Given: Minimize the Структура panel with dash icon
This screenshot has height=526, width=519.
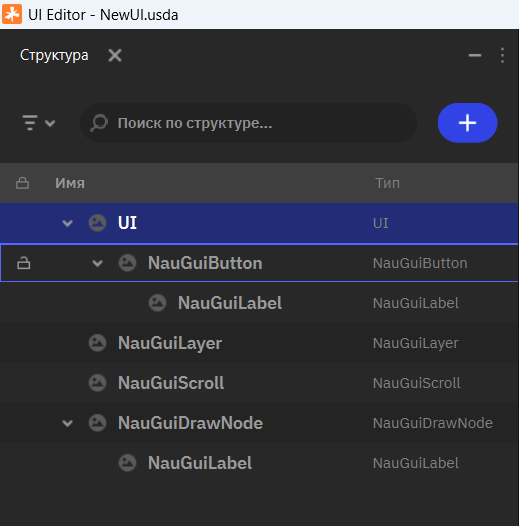Looking at the screenshot, I should [x=475, y=55].
